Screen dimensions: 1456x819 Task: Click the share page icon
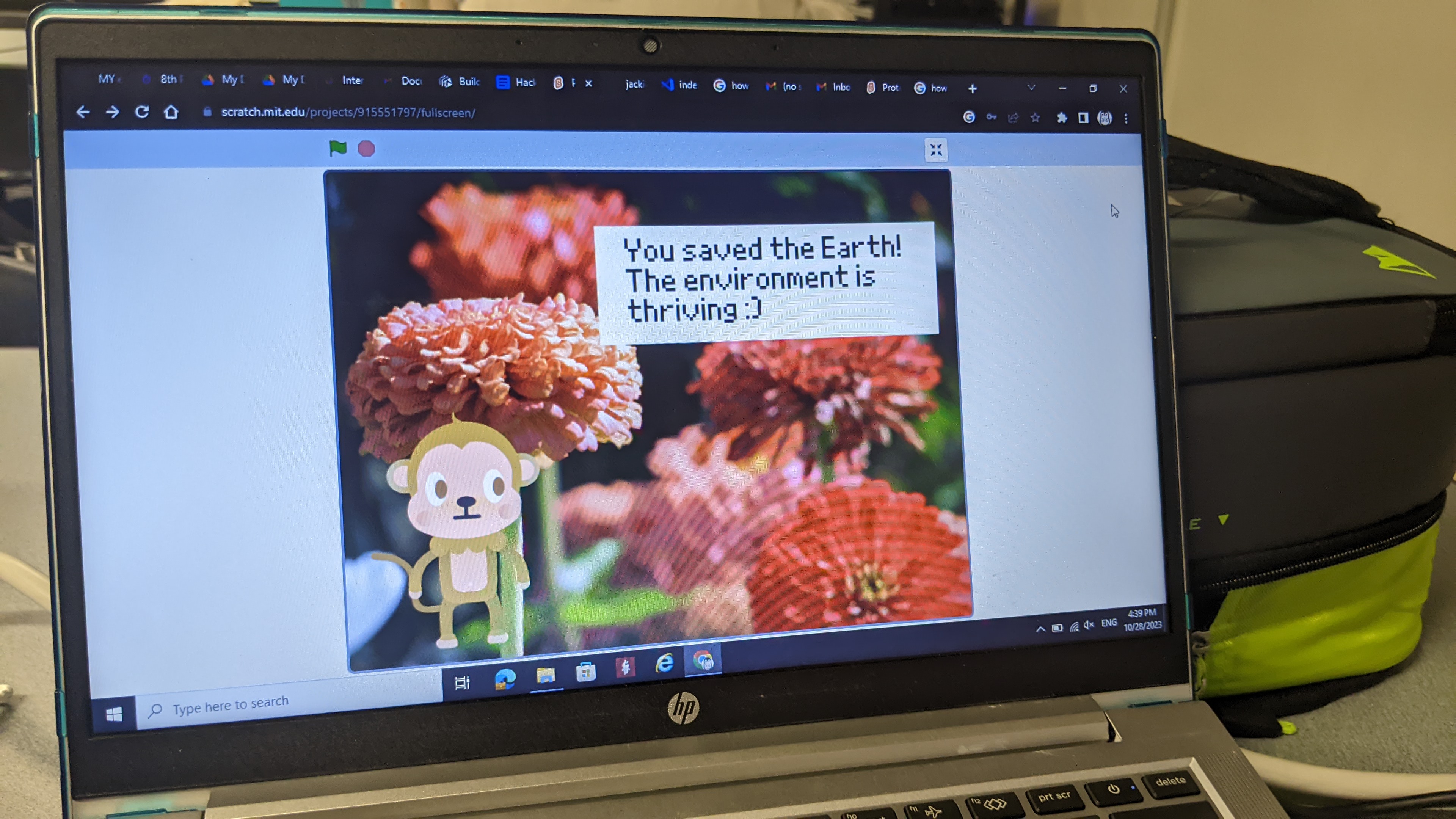(x=1013, y=118)
